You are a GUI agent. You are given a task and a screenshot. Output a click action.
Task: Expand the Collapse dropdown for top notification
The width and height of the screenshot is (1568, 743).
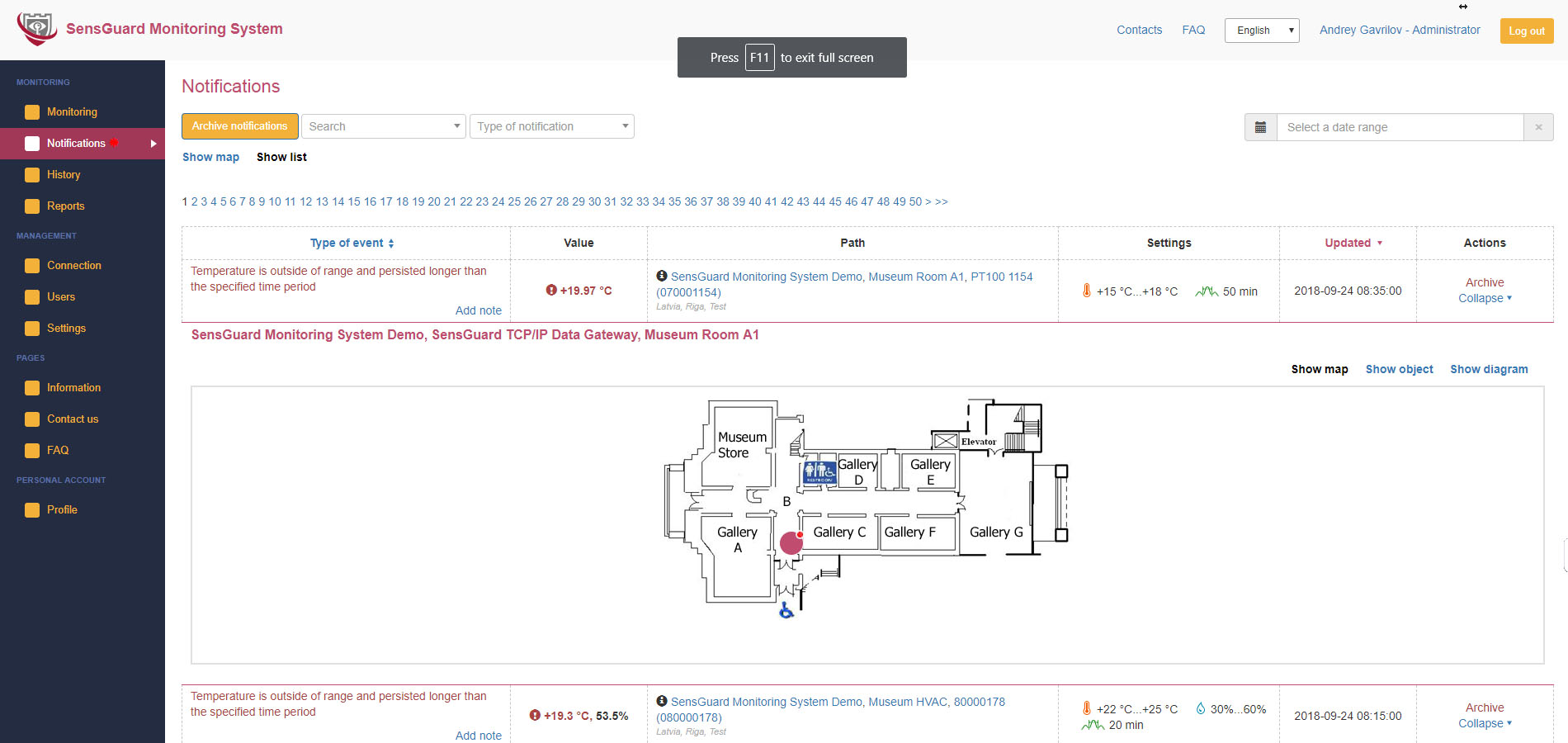coord(1485,298)
